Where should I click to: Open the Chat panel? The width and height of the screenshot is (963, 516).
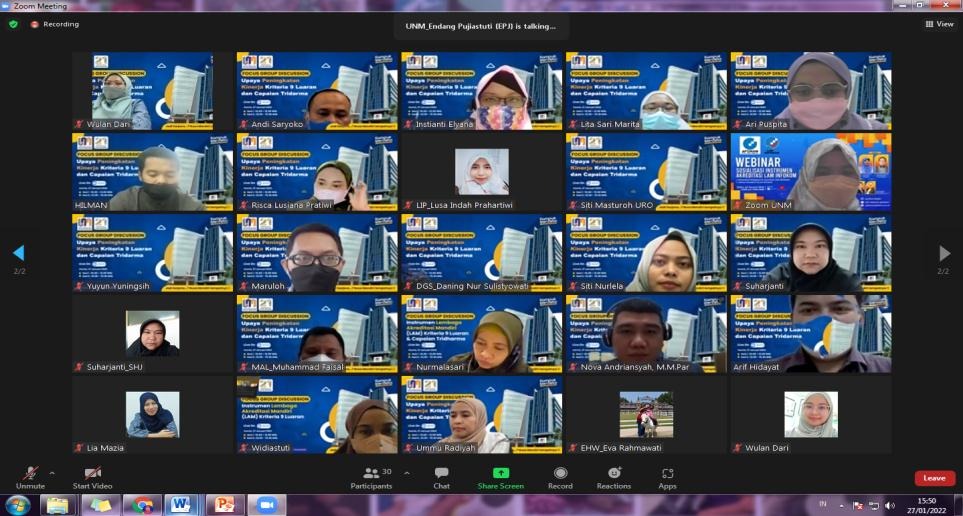(x=441, y=474)
